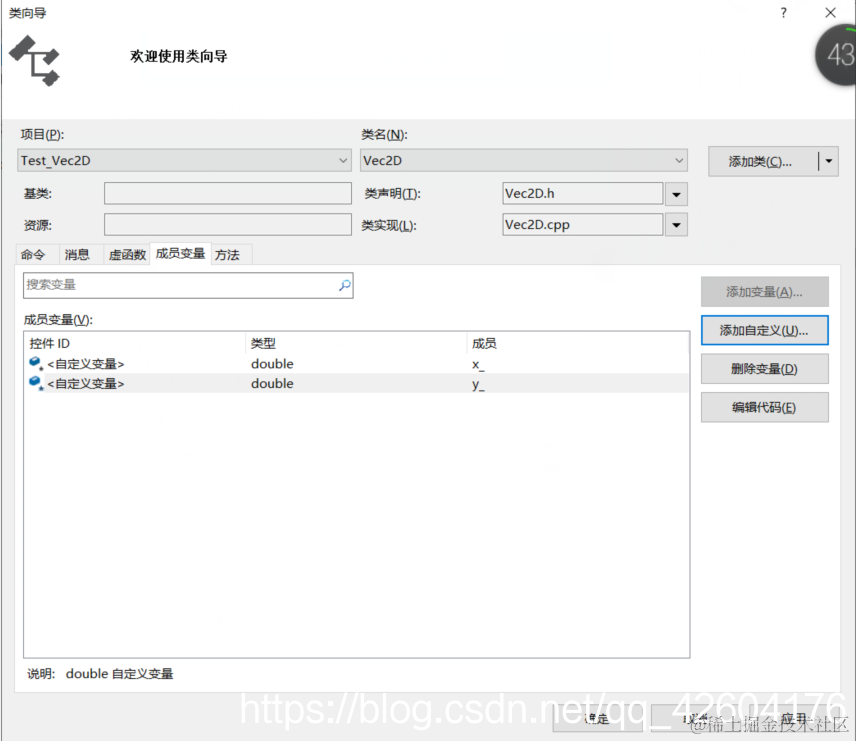This screenshot has width=856, height=741.
Task: Open the split arrow of 添加类 button
Action: tap(829, 161)
